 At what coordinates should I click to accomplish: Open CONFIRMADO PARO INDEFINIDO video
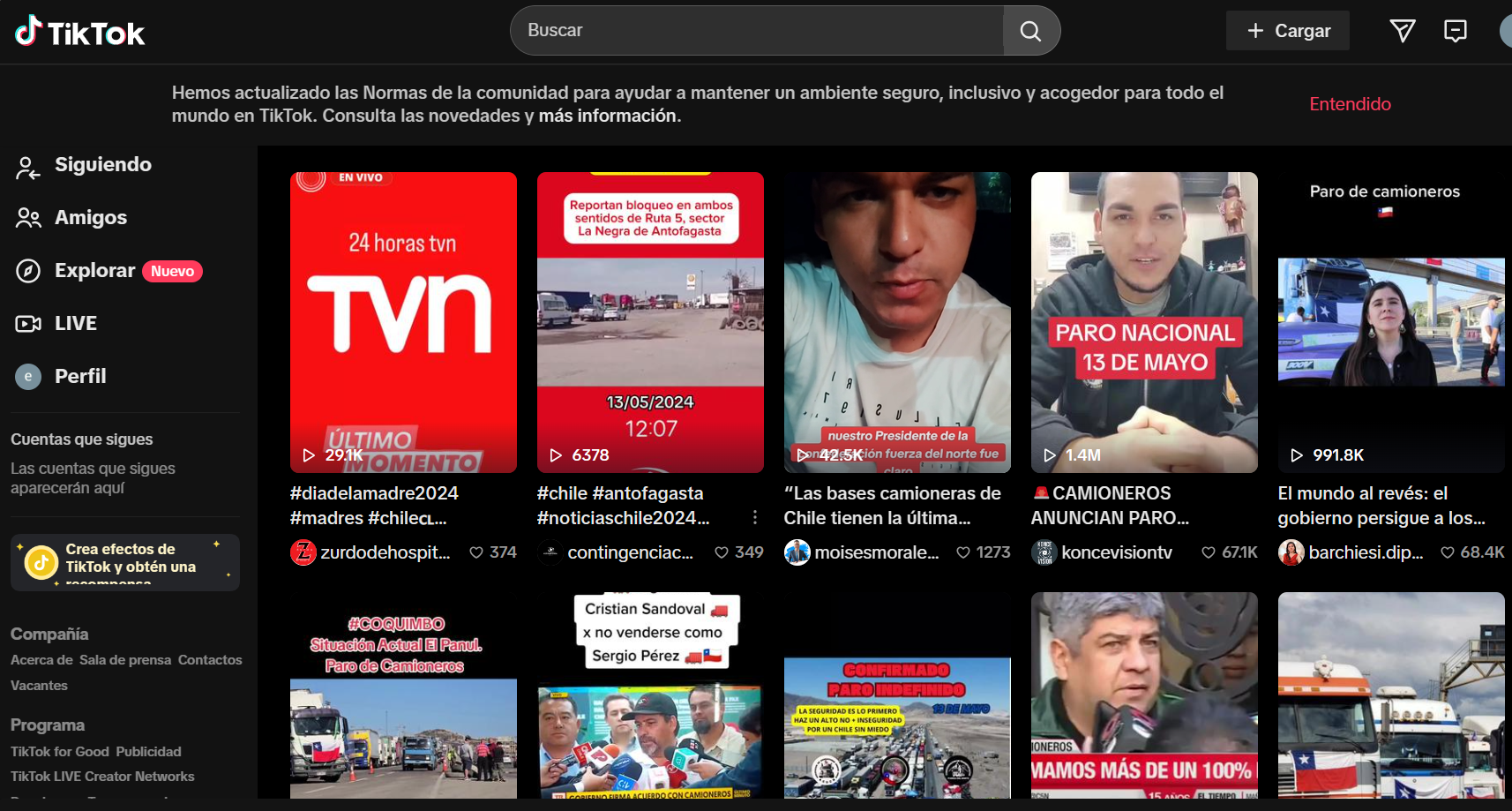(897, 695)
